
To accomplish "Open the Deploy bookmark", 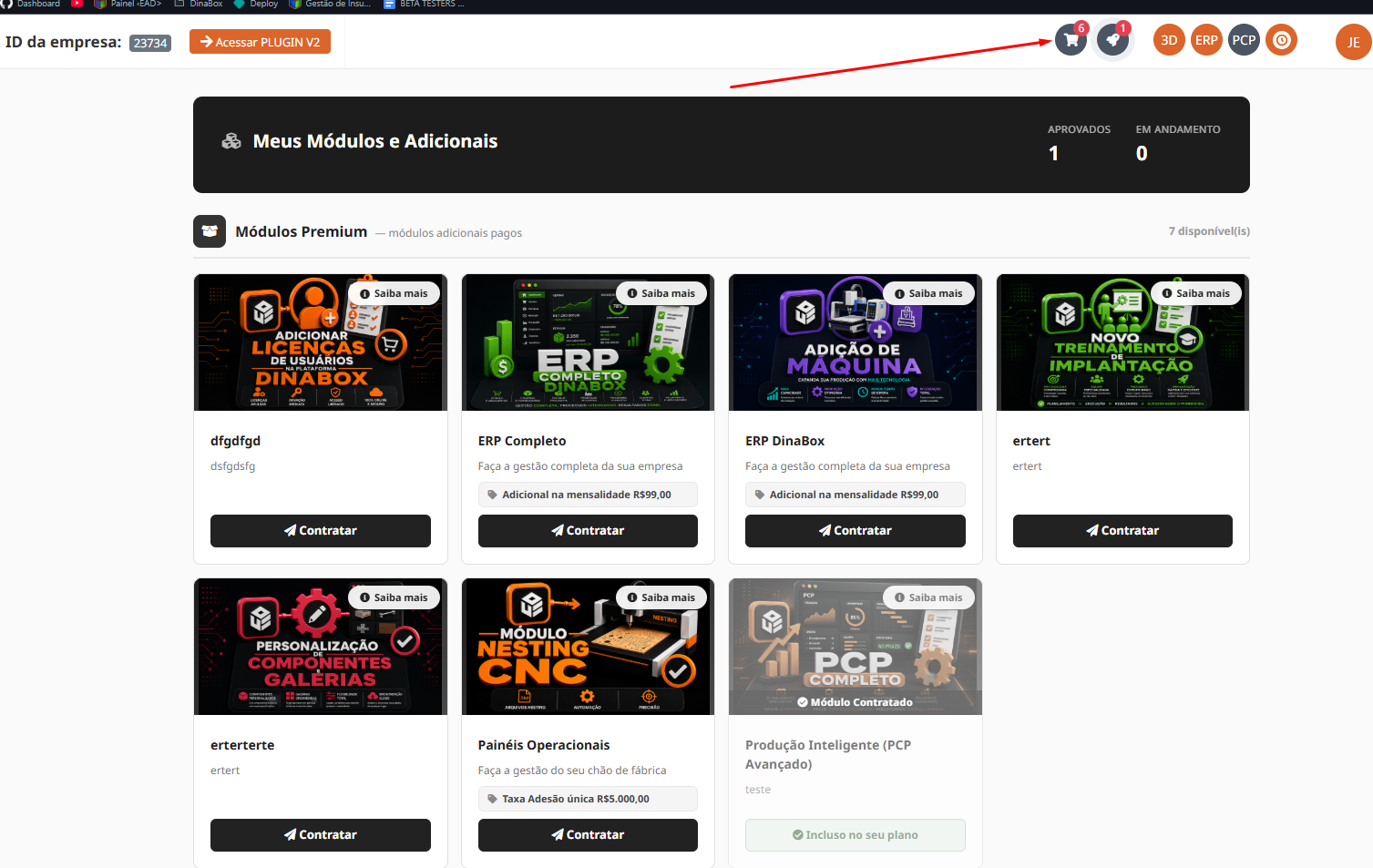I will [256, 5].
